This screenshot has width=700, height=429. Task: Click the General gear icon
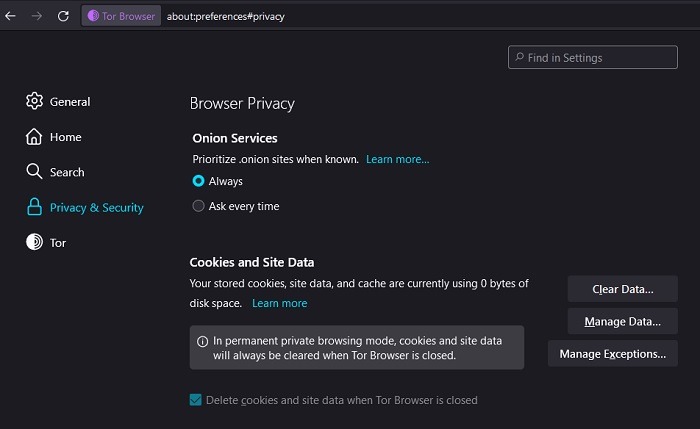click(34, 101)
